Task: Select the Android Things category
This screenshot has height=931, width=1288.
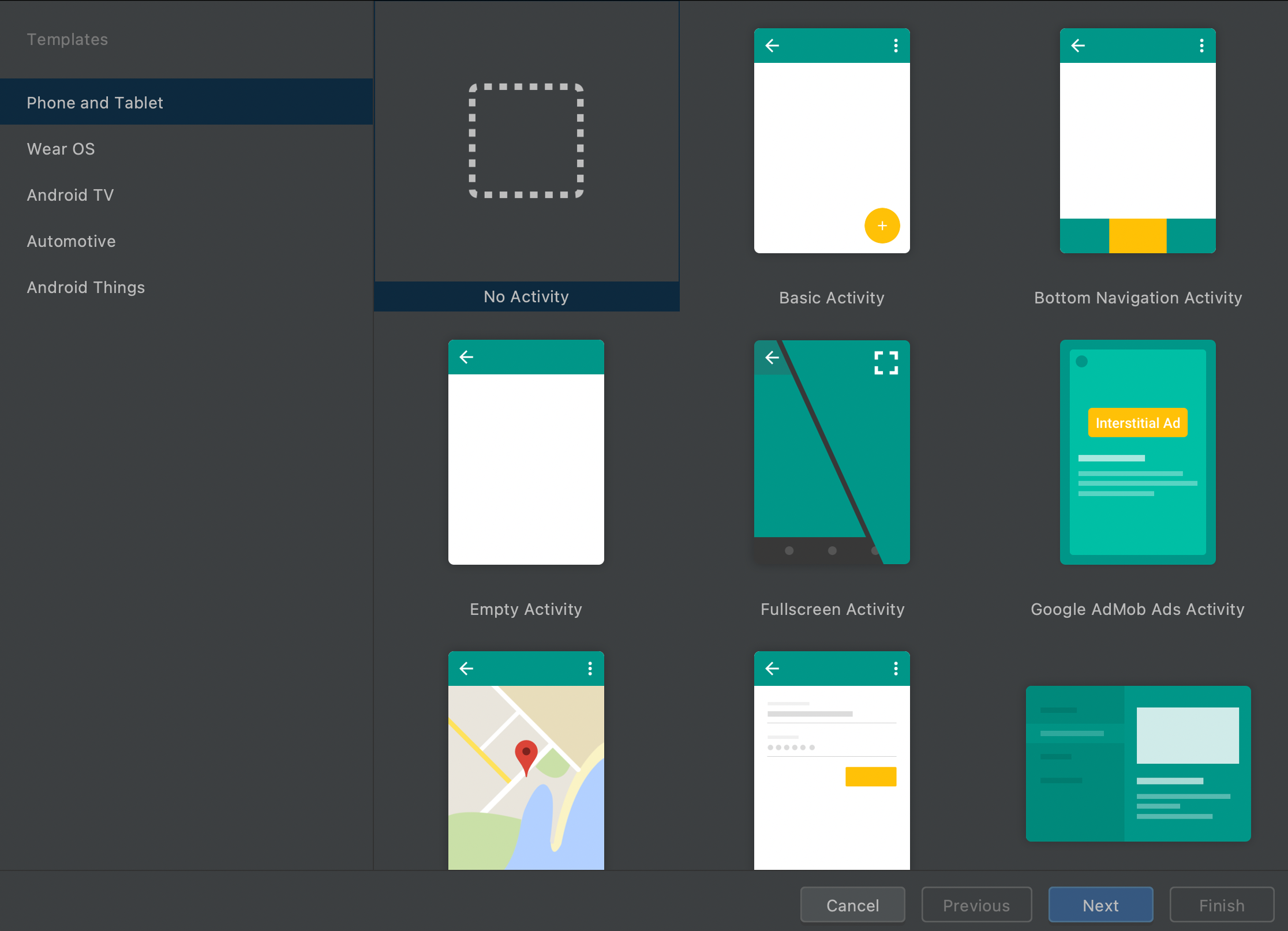Action: coord(85,287)
